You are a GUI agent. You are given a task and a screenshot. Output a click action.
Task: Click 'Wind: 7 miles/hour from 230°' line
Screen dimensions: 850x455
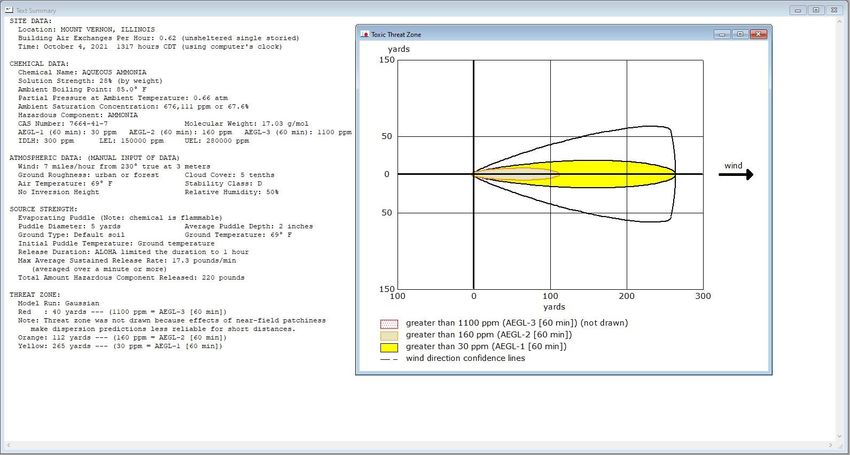coord(114,166)
